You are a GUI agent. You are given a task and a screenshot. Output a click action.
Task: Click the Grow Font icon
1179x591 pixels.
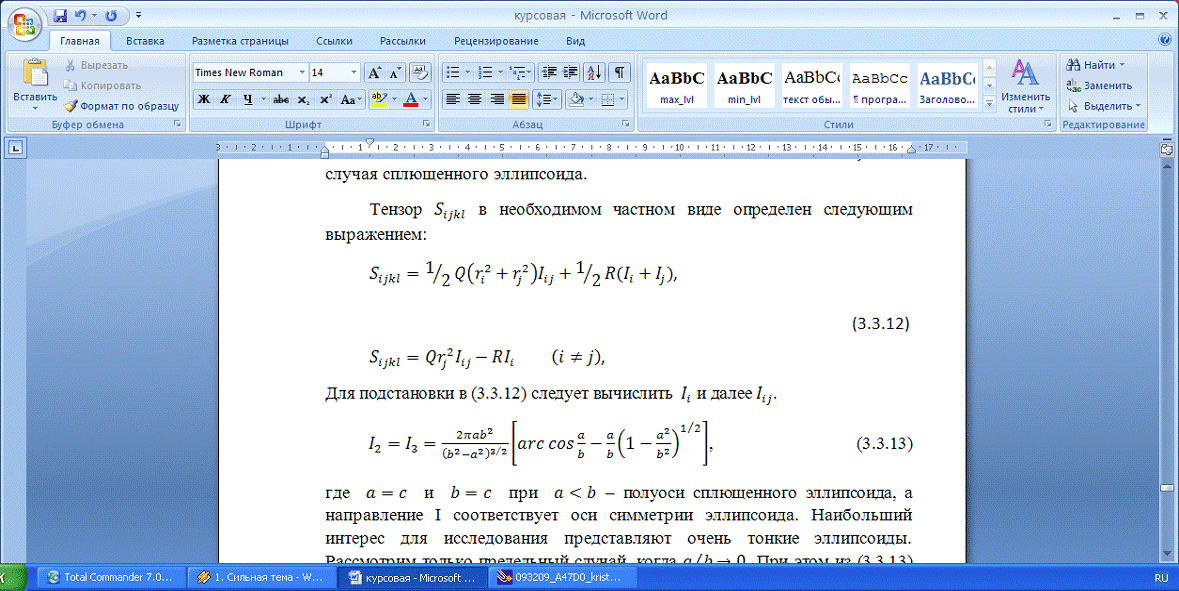click(x=374, y=73)
